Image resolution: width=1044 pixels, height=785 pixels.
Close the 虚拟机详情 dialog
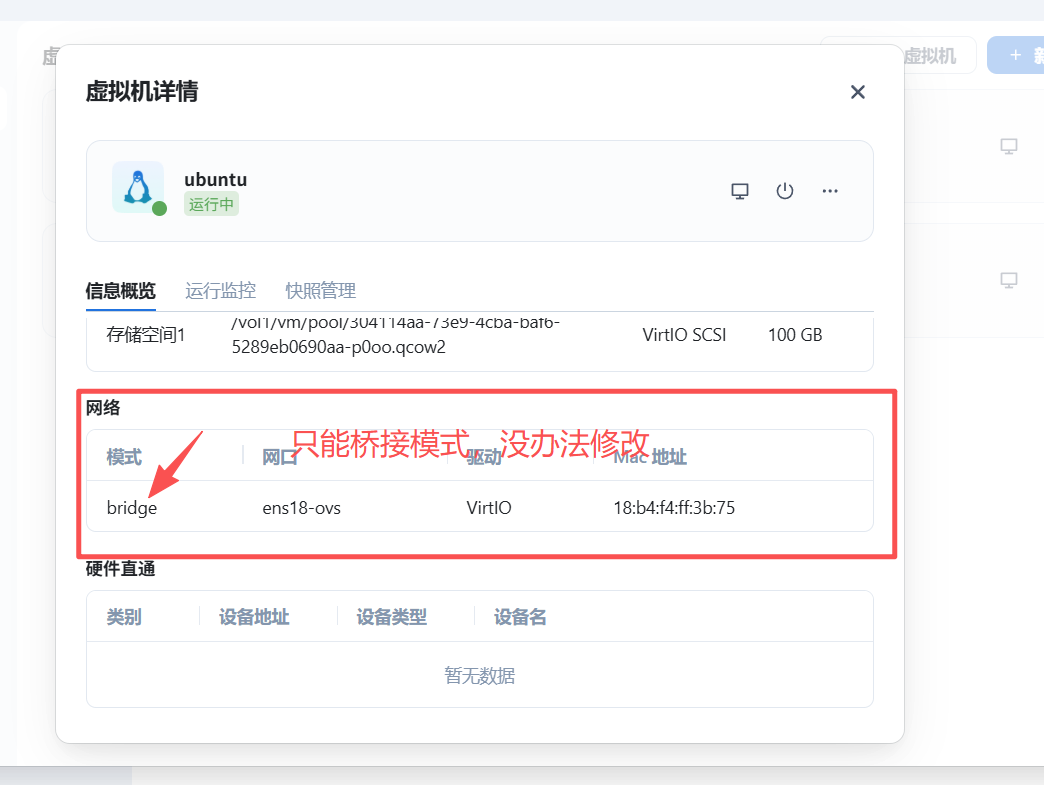(857, 92)
